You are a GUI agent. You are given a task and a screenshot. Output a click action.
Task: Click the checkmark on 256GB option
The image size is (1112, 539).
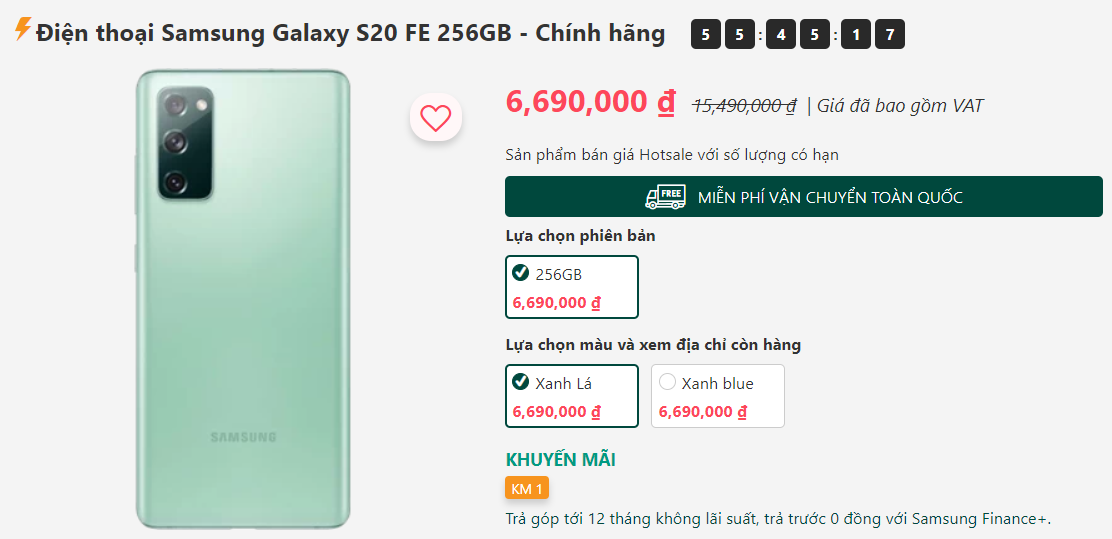[521, 272]
